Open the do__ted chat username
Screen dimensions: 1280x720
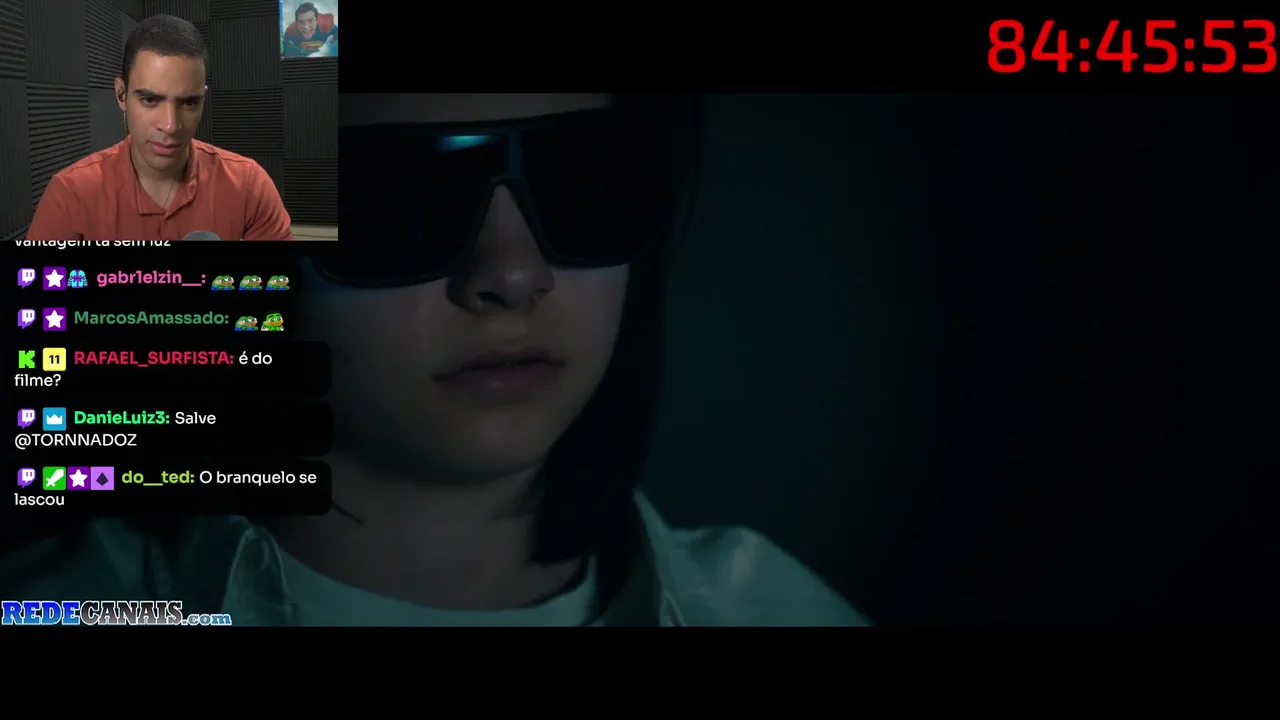158,478
